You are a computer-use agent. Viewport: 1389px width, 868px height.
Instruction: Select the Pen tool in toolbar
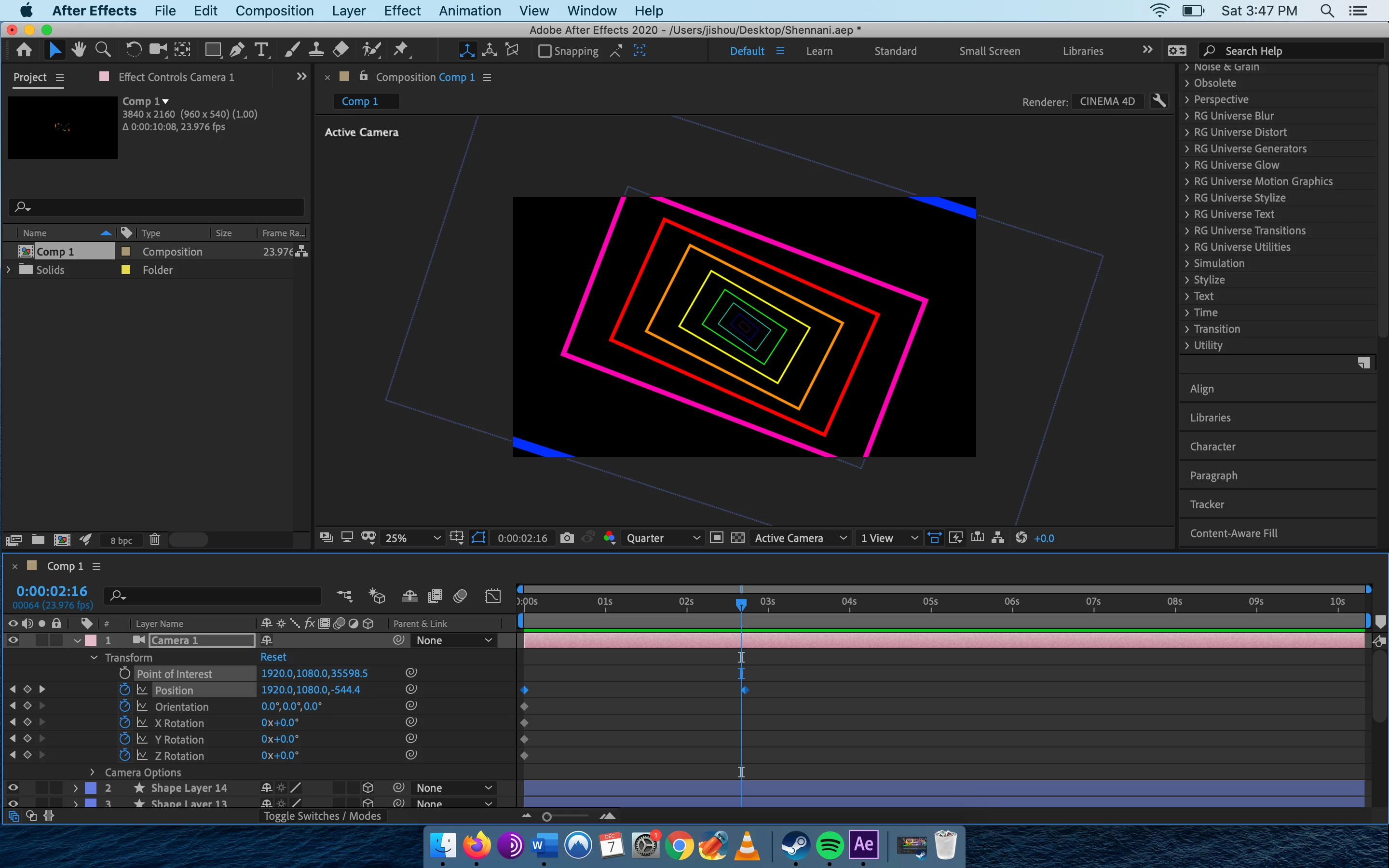[x=236, y=51]
